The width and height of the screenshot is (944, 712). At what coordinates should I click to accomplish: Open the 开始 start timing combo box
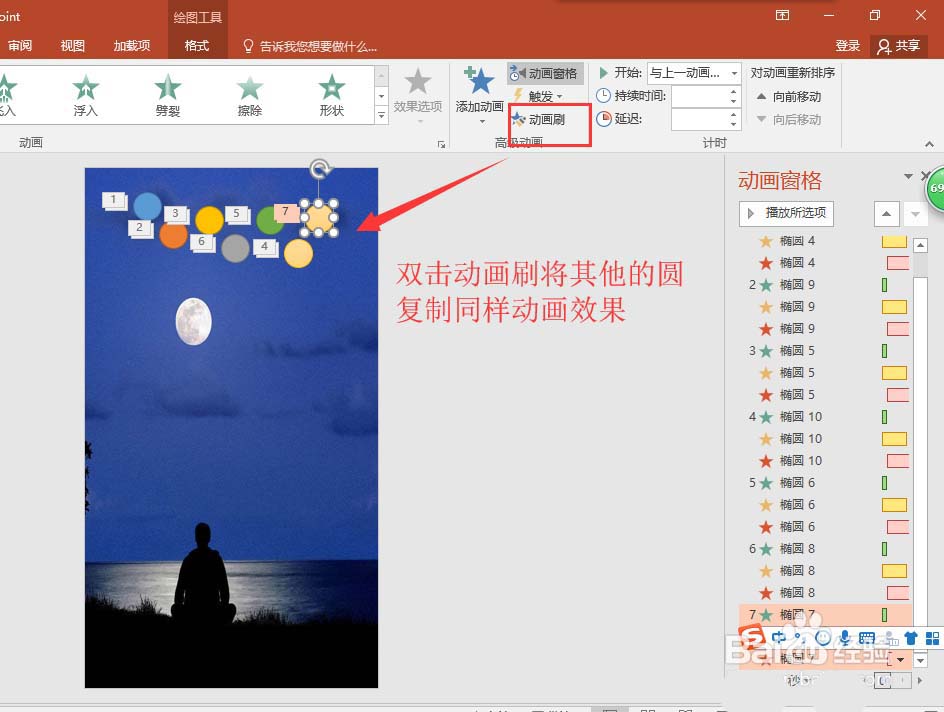pyautogui.click(x=694, y=73)
